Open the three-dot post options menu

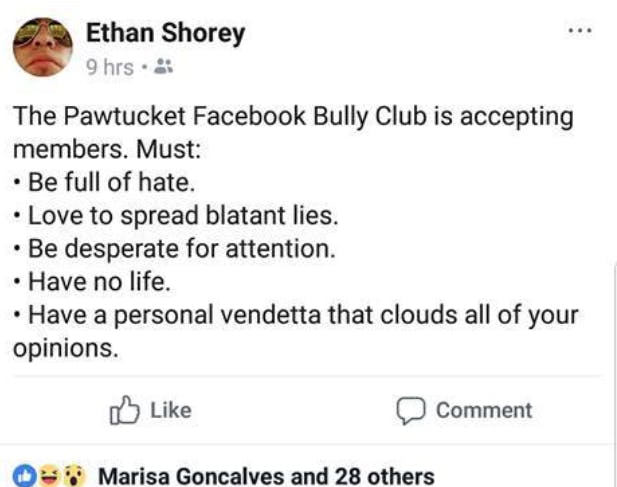[579, 31]
